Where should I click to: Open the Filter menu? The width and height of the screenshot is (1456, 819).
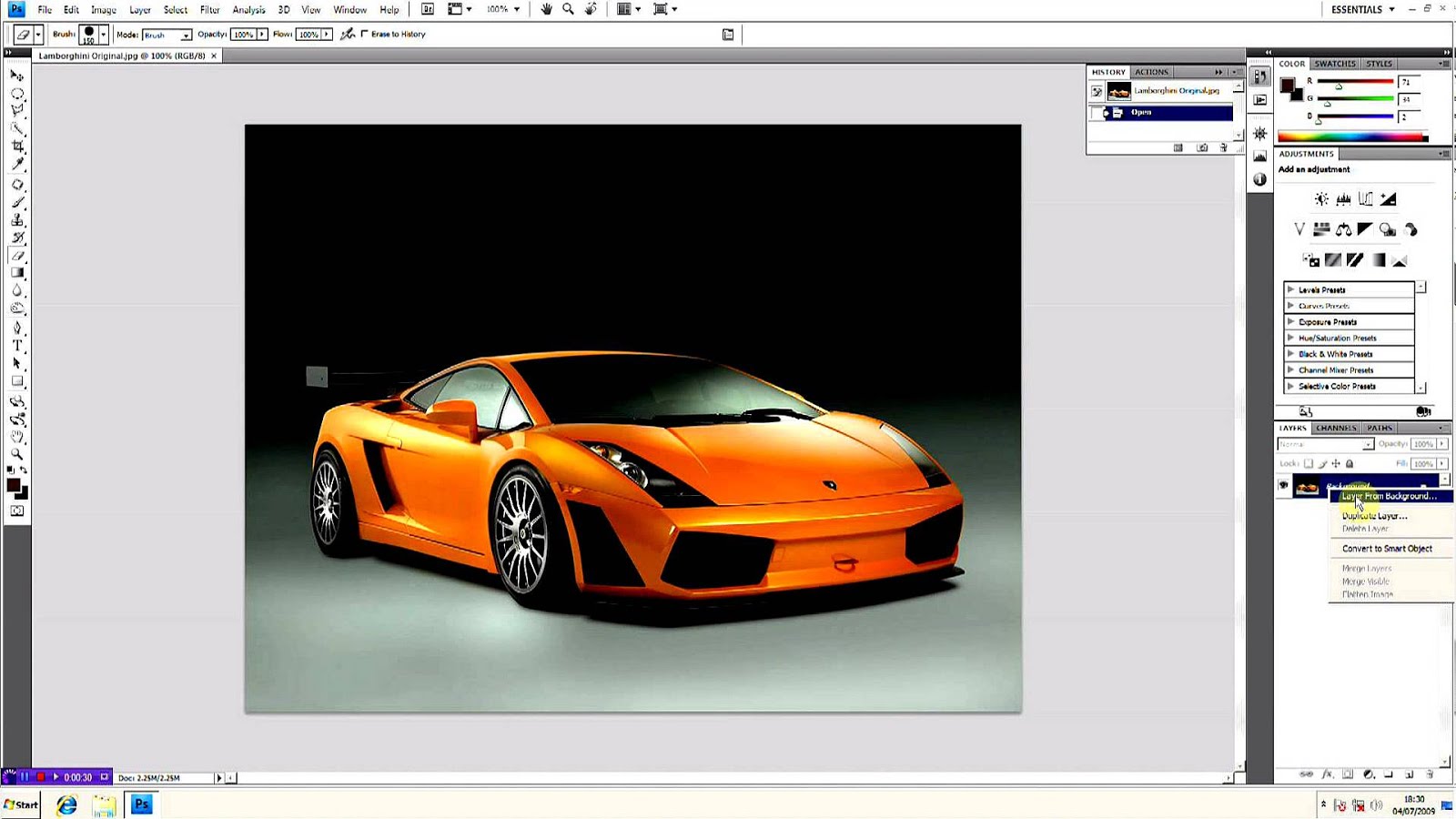(x=210, y=10)
